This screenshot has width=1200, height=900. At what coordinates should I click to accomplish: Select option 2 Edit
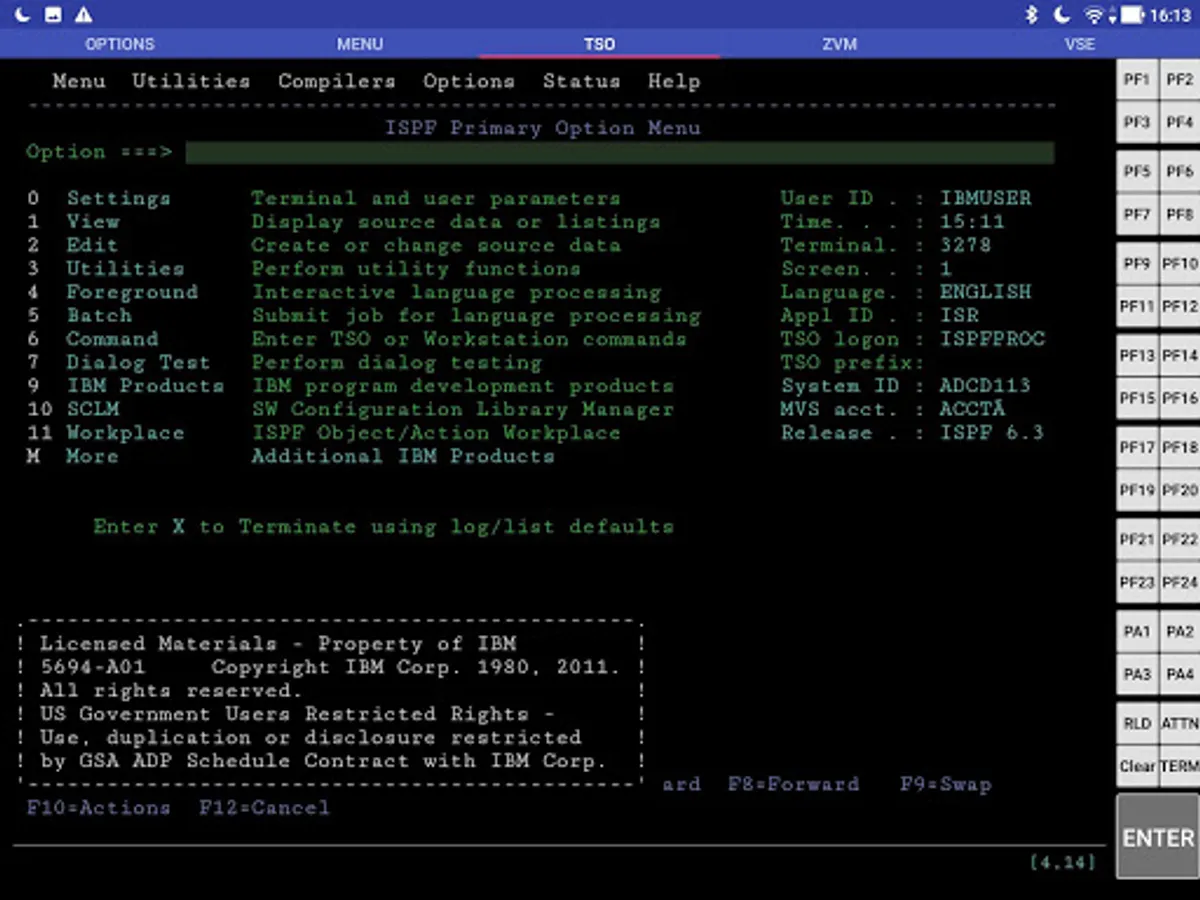[x=92, y=245]
